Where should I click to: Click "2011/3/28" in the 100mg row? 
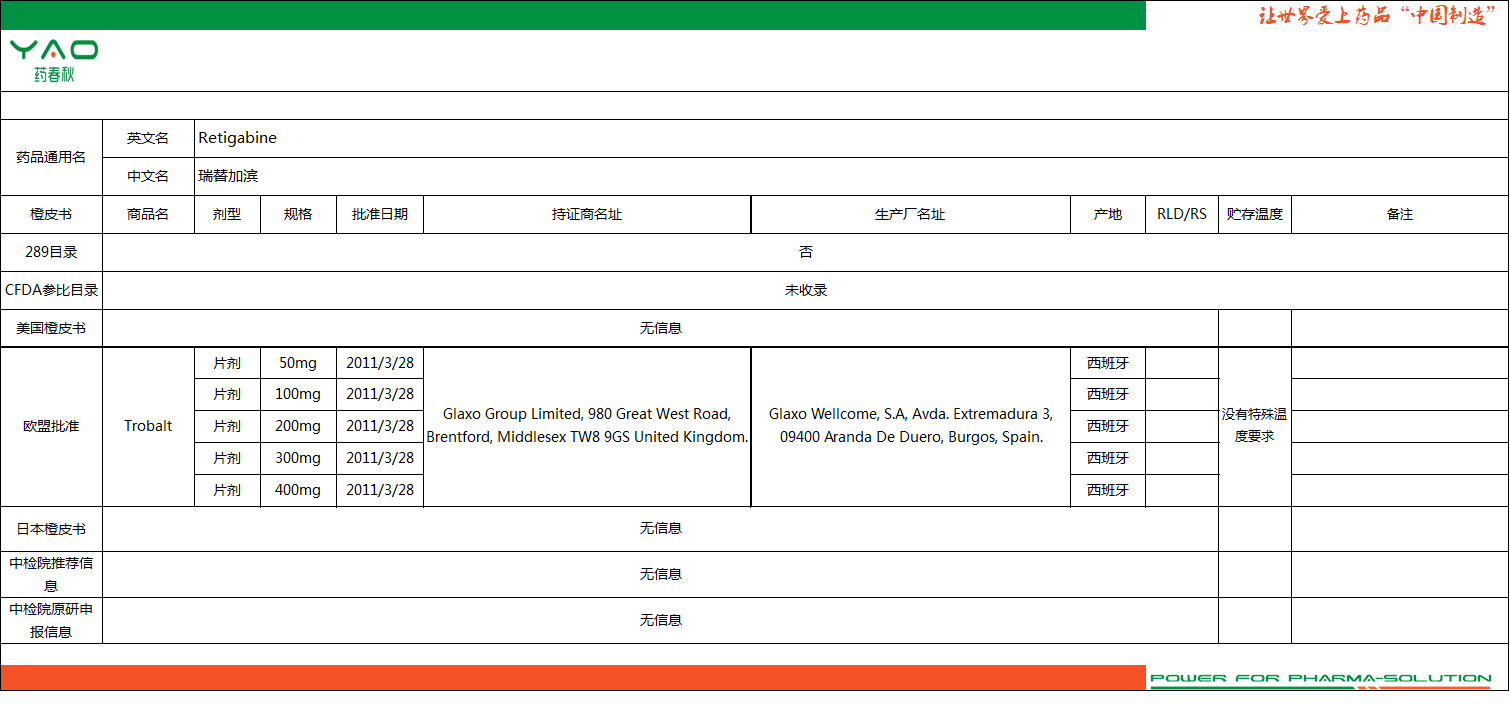coord(380,394)
